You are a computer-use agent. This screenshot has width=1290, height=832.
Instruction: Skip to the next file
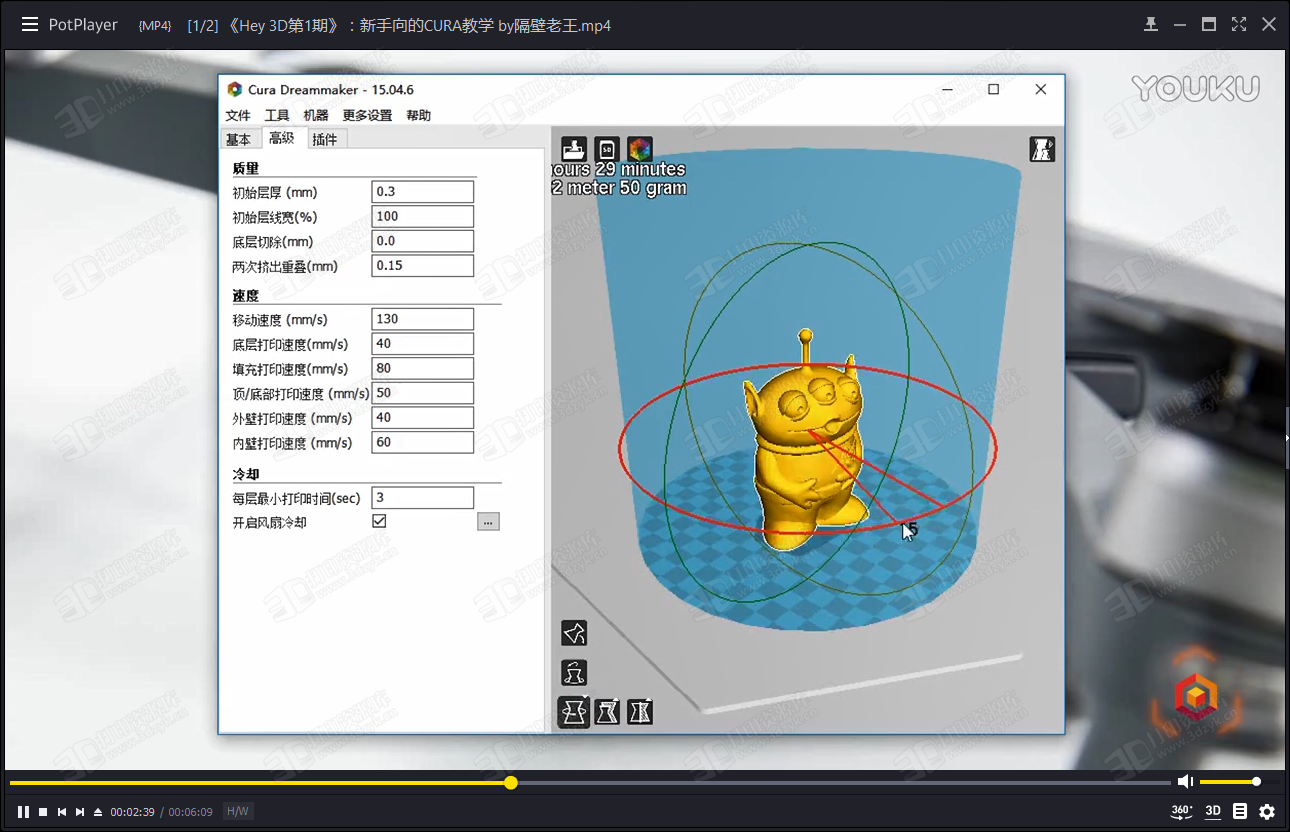coord(80,812)
